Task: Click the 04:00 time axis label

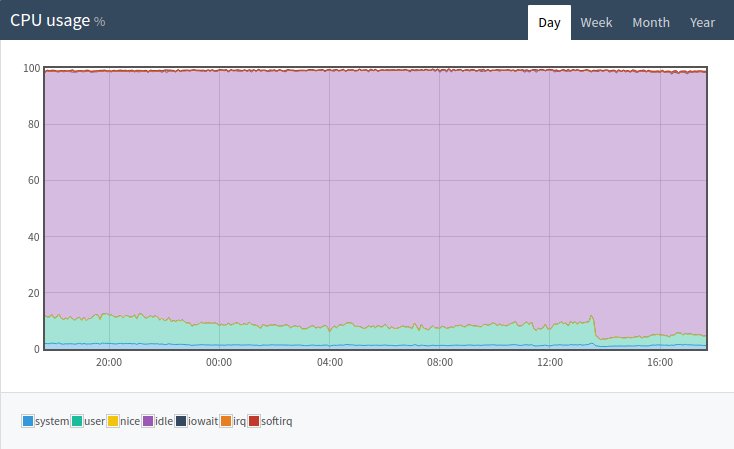Action: 330,362
